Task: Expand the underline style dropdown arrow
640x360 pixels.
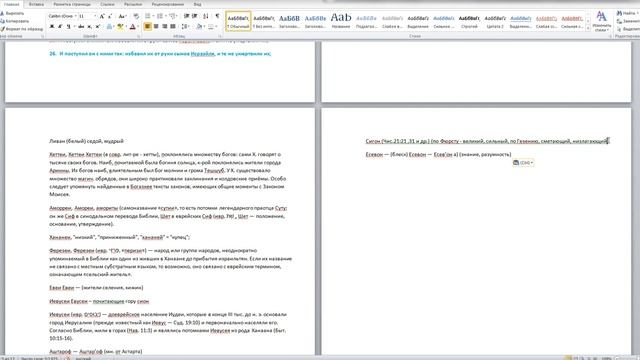Action: [x=74, y=27]
